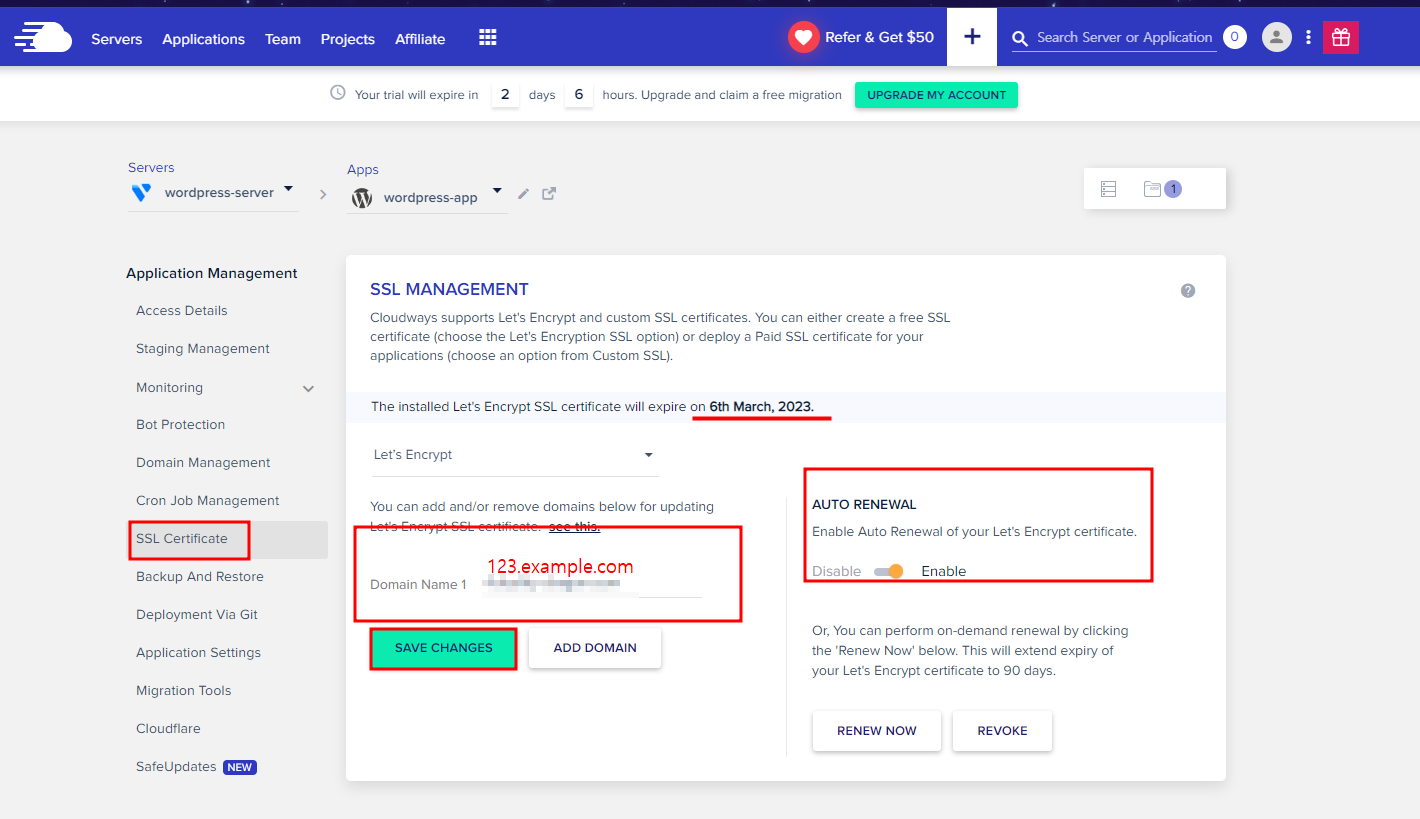Select Cloudflare in sidebar
The image size is (1420, 819).
pyautogui.click(x=168, y=729)
